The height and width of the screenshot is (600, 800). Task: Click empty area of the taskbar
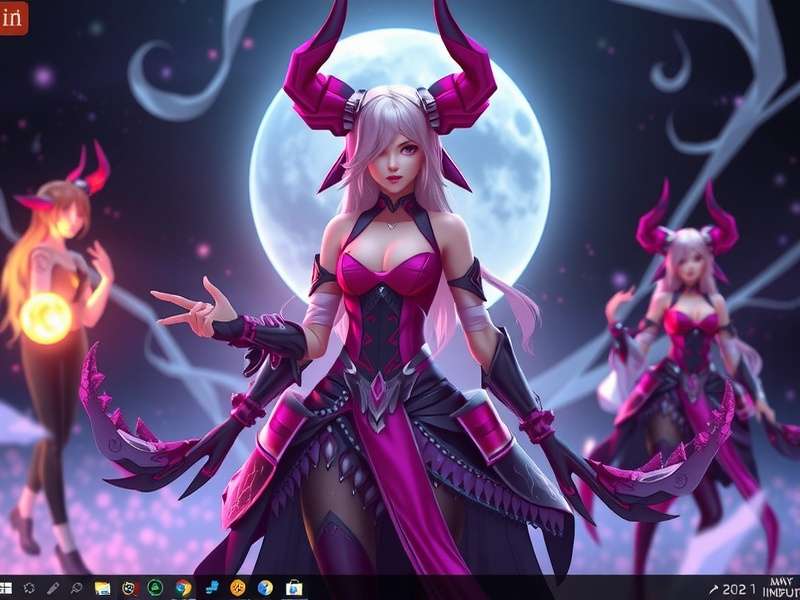(500, 588)
